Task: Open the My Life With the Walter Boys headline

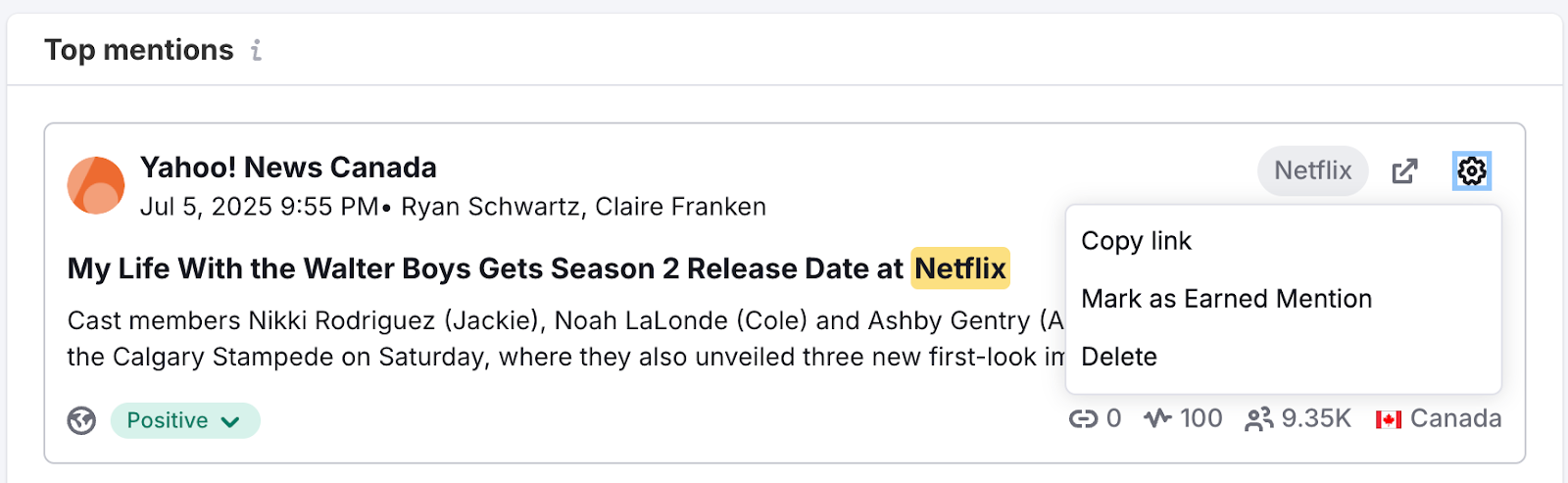Action: (x=485, y=268)
